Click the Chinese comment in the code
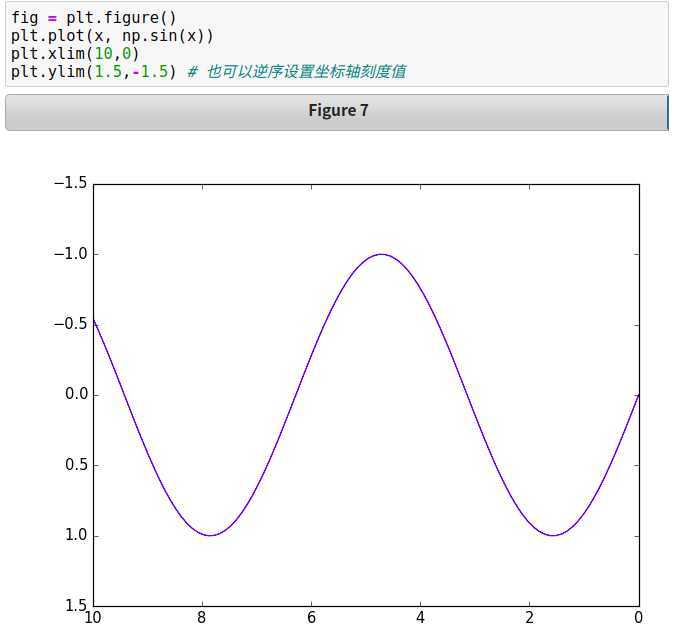This screenshot has width=674, height=636. [297, 71]
